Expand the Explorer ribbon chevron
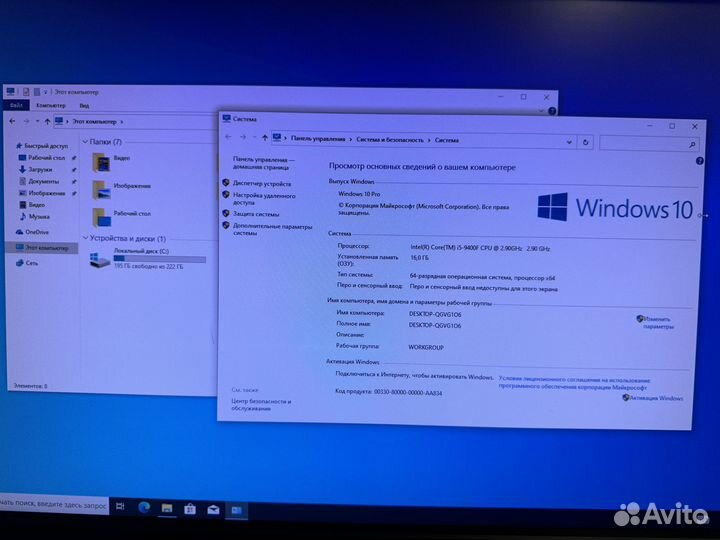 [x=541, y=111]
